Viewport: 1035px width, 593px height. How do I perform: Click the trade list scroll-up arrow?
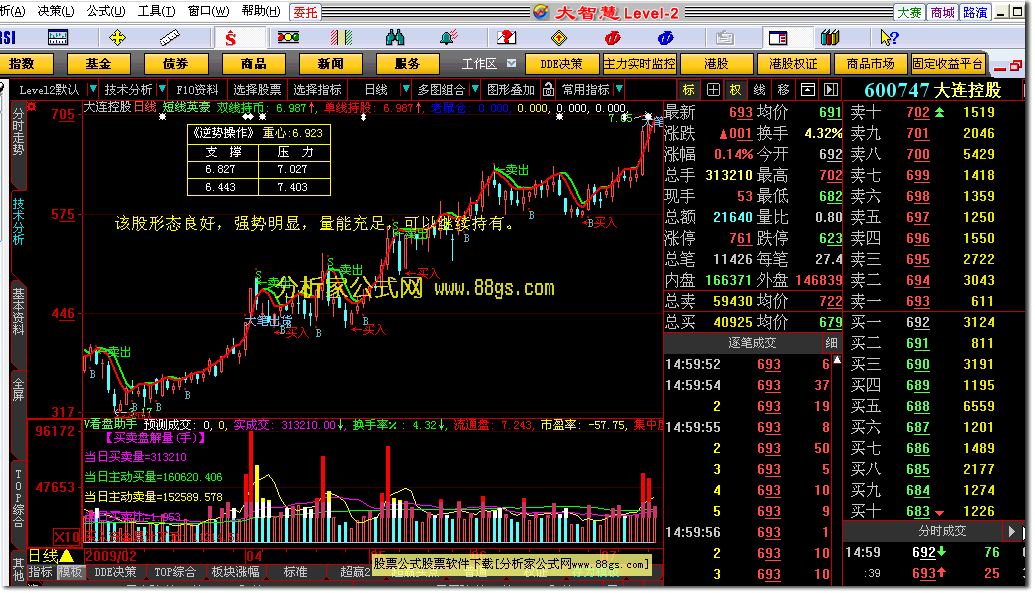[x=837, y=361]
